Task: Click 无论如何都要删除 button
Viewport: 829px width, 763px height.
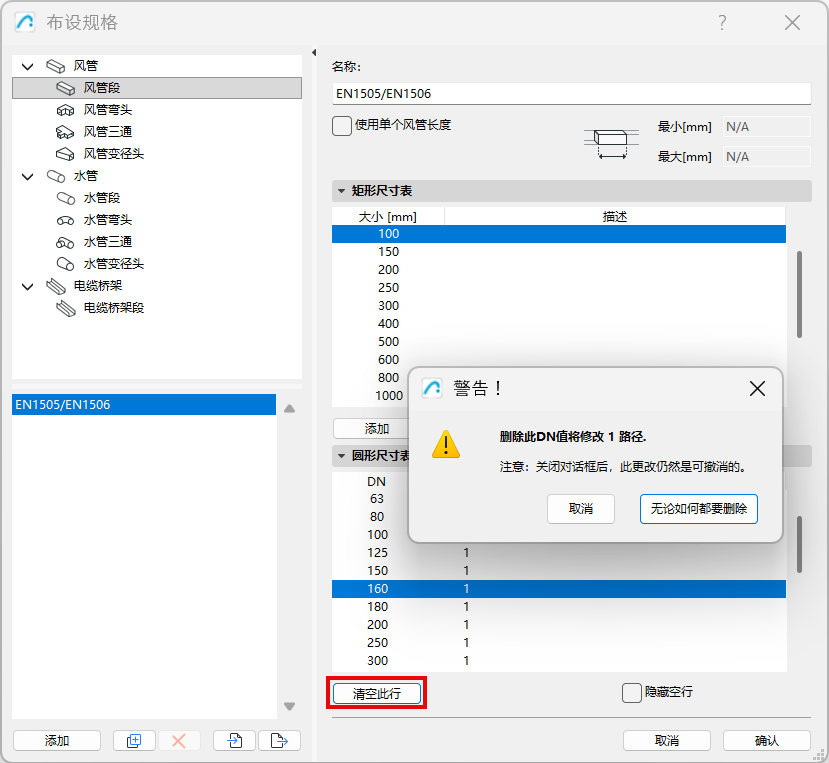Action: [698, 509]
